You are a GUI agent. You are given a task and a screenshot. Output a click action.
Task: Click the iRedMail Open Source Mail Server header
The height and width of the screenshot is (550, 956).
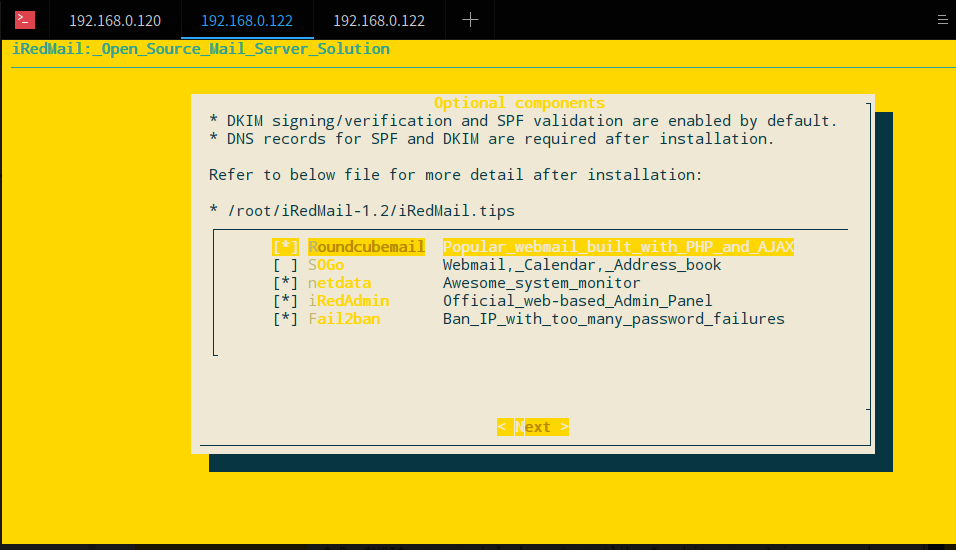pyautogui.click(x=201, y=49)
